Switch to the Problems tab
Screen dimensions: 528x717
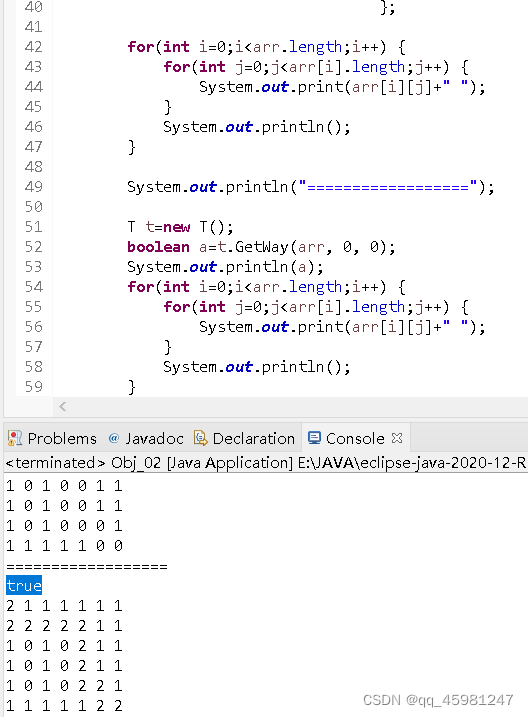pos(52,439)
